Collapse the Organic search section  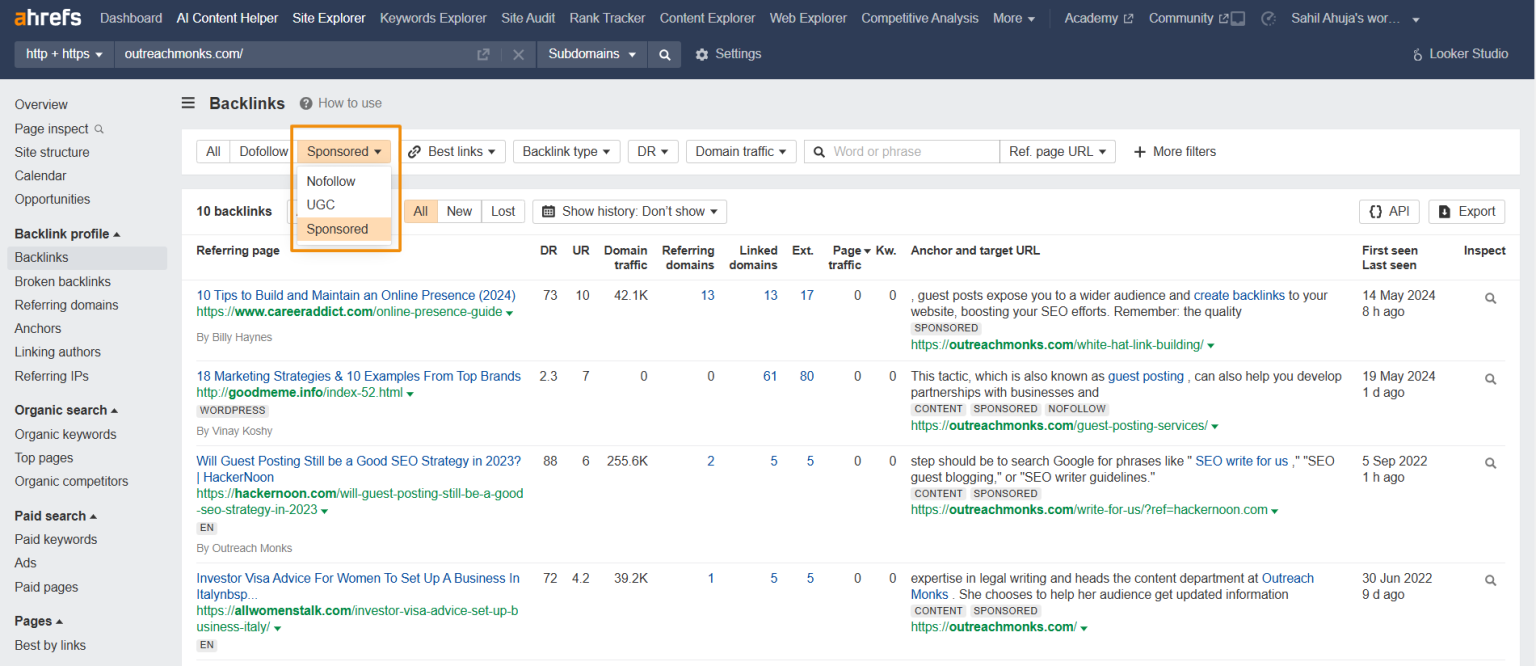(66, 410)
